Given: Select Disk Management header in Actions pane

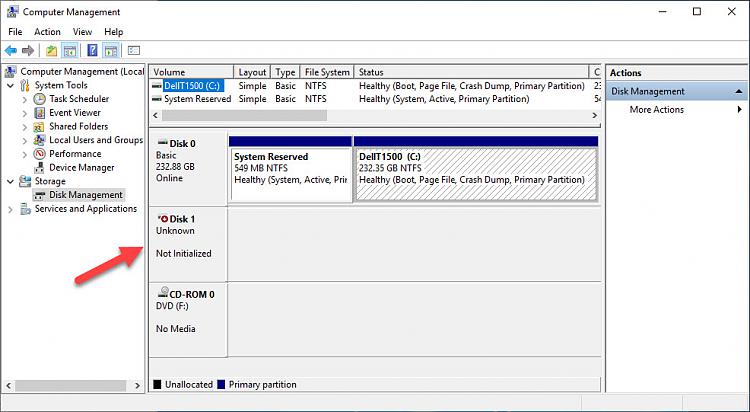Looking at the screenshot, I should (x=676, y=91).
